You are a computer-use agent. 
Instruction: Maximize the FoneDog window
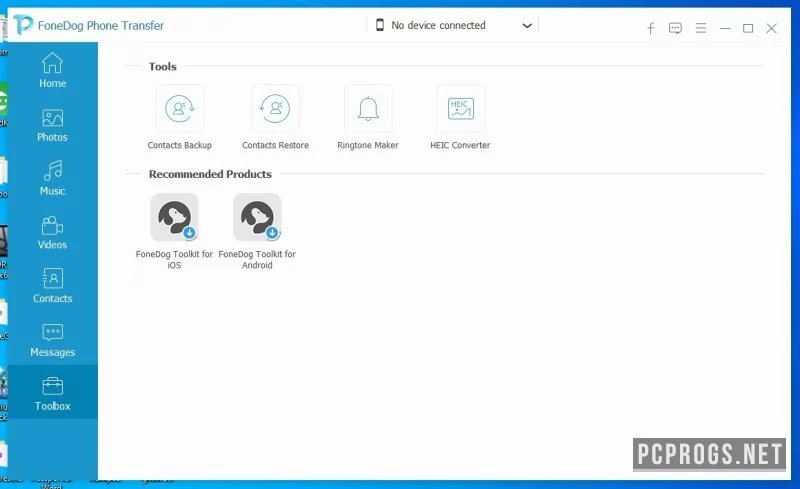(x=748, y=29)
